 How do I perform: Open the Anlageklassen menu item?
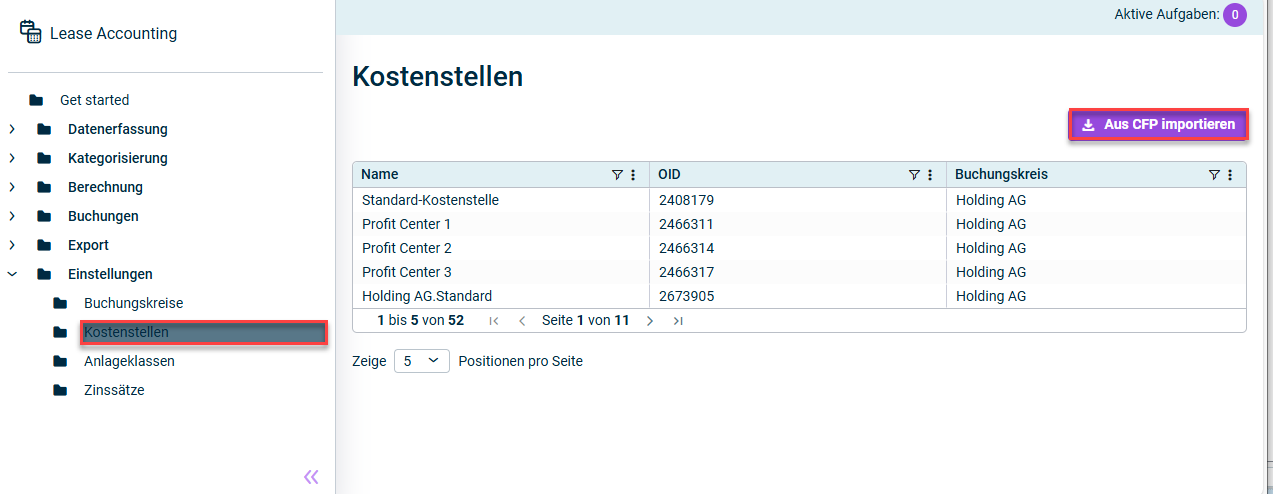pos(129,361)
